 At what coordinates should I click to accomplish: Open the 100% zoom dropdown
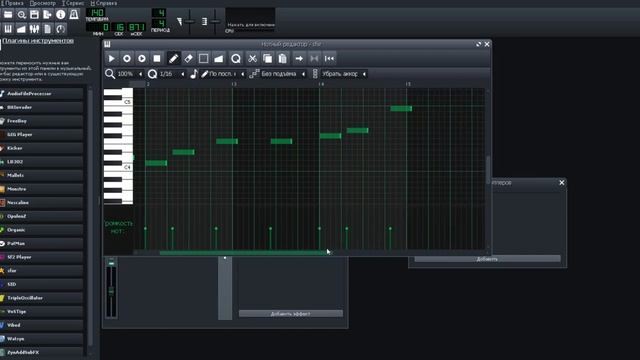[130, 74]
